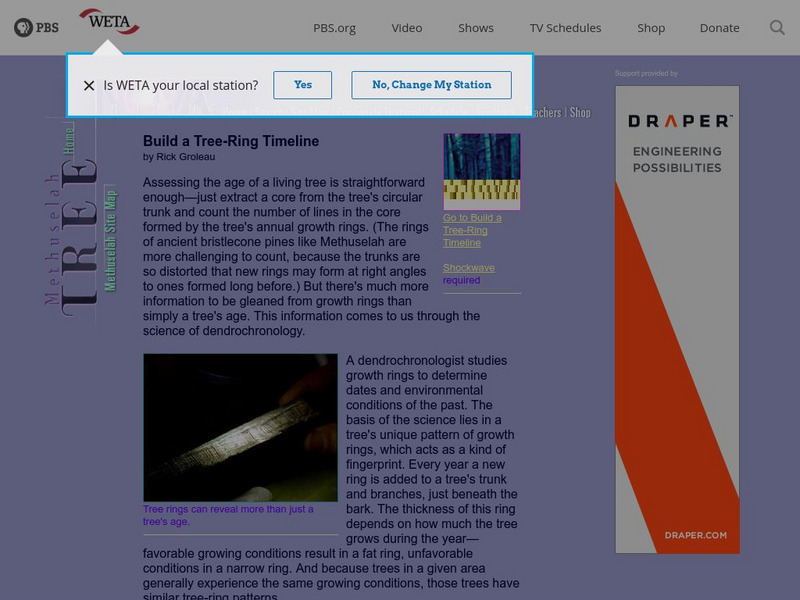This screenshot has width=800, height=600.
Task: Dismiss the local station prompt with X
Action: tap(89, 86)
